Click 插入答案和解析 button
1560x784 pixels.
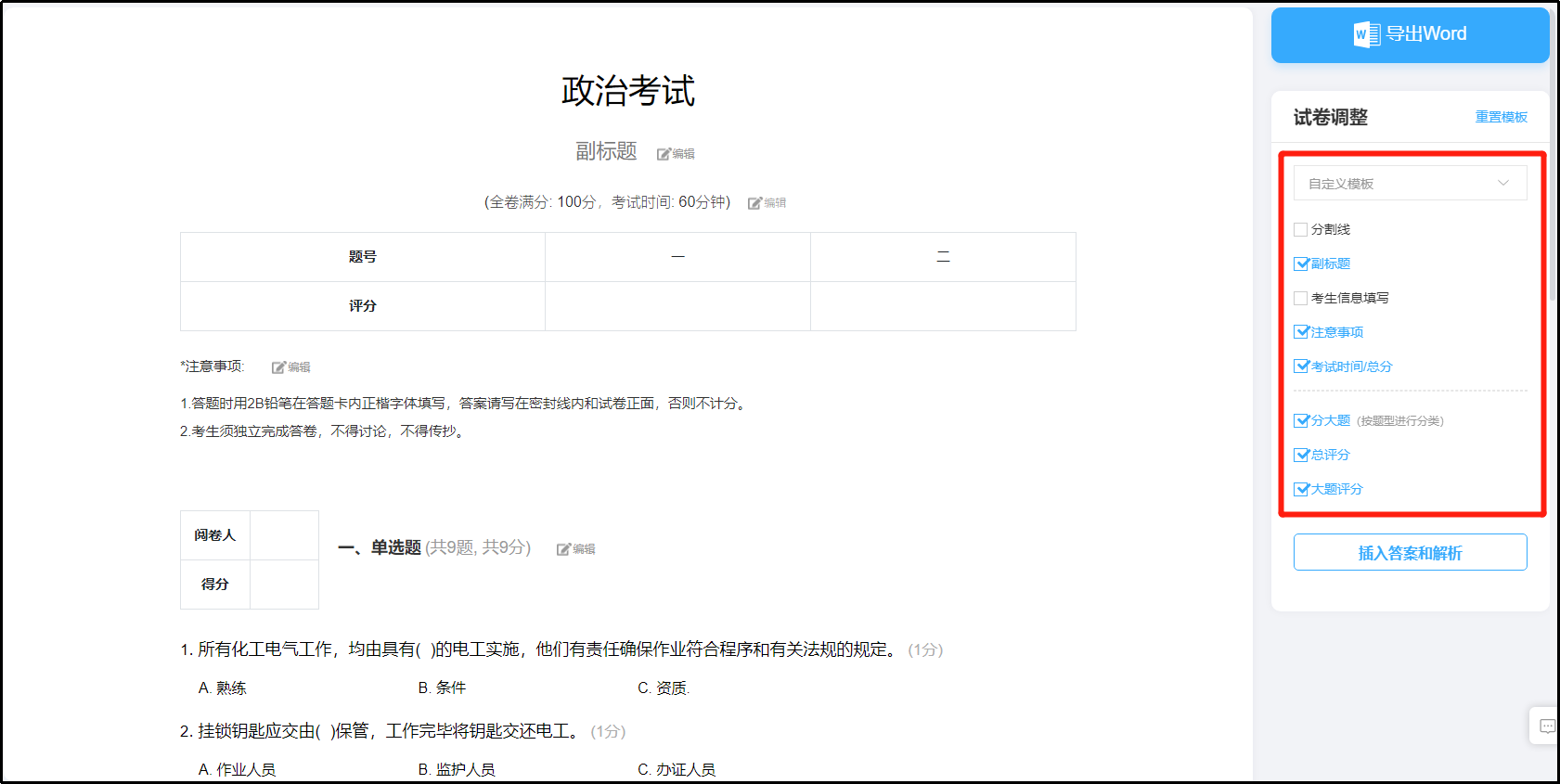pyautogui.click(x=1410, y=552)
